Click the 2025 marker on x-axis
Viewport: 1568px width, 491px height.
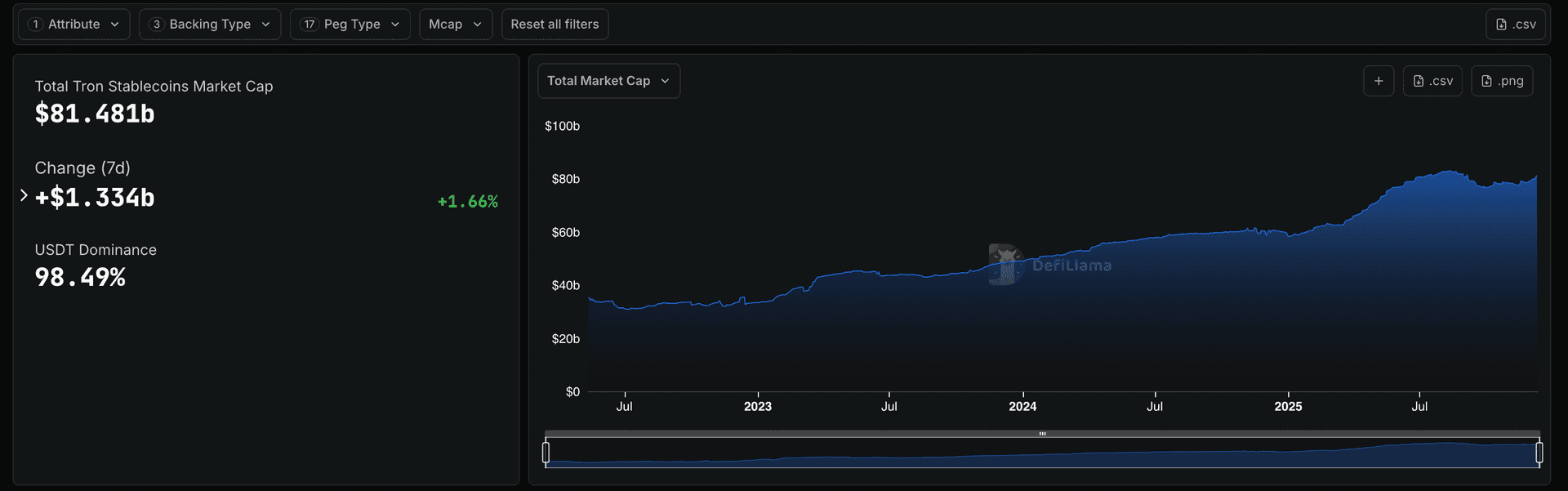click(1288, 406)
